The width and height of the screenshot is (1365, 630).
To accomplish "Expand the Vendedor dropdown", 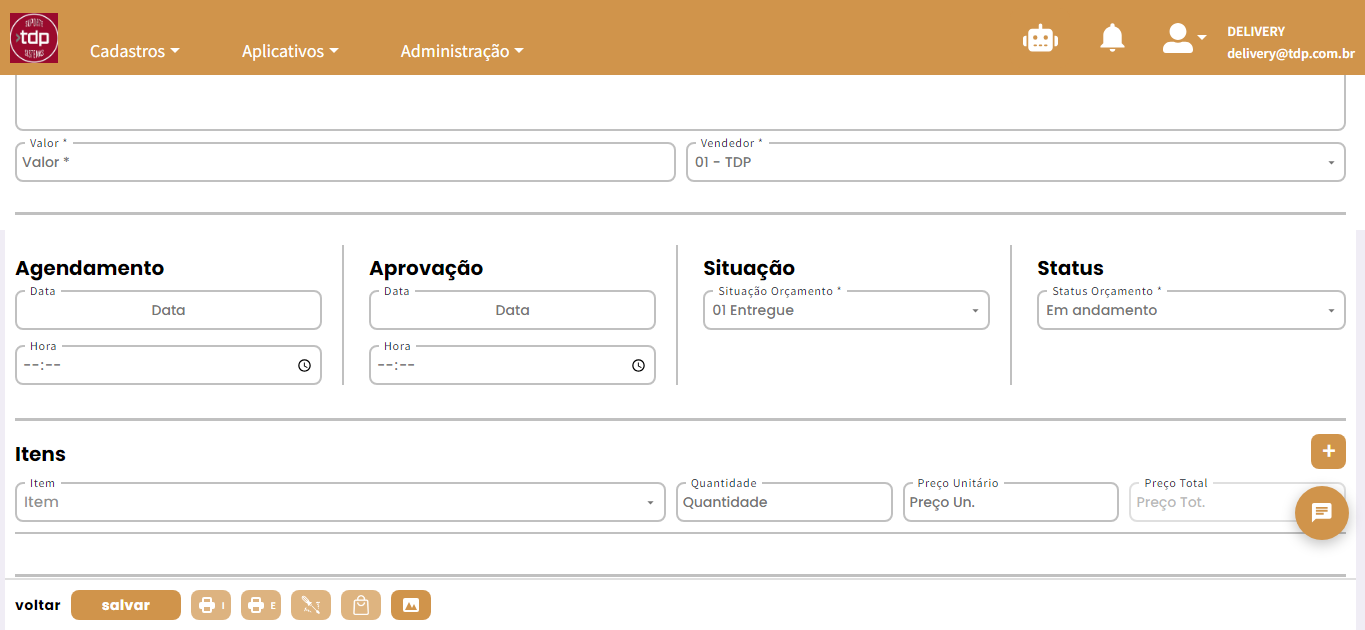I will click(1016, 162).
